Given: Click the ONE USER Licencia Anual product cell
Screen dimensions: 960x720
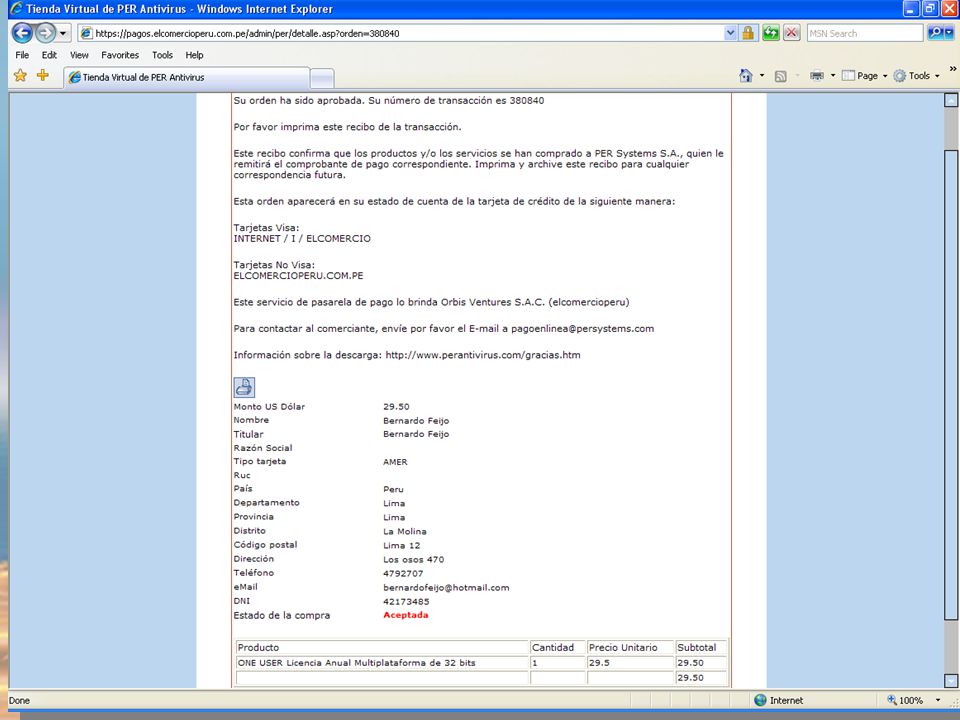Looking at the screenshot, I should [382, 662].
